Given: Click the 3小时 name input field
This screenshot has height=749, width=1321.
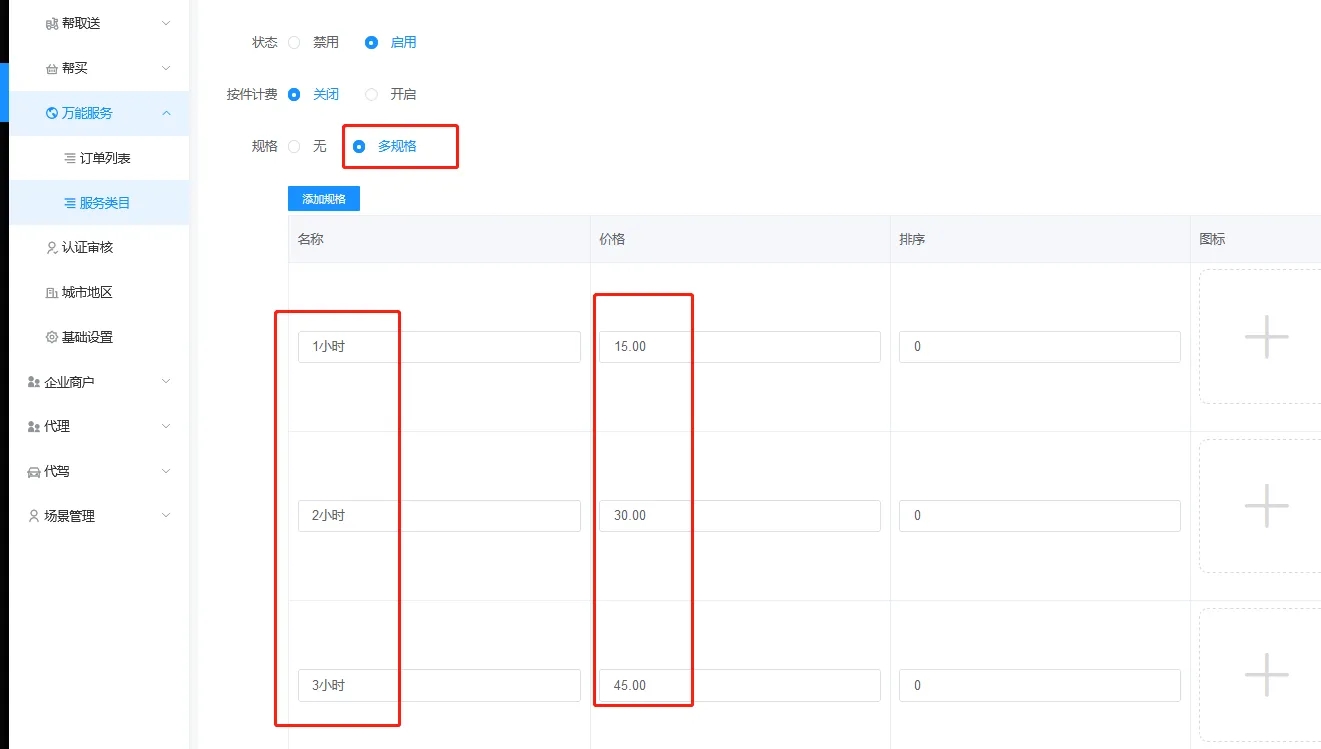Looking at the screenshot, I should [439, 686].
